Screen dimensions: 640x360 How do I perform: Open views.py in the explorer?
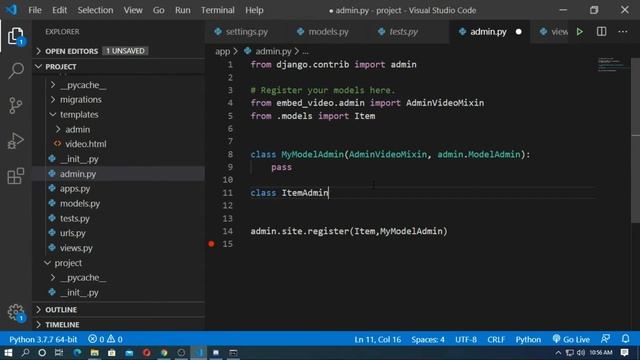(x=76, y=248)
